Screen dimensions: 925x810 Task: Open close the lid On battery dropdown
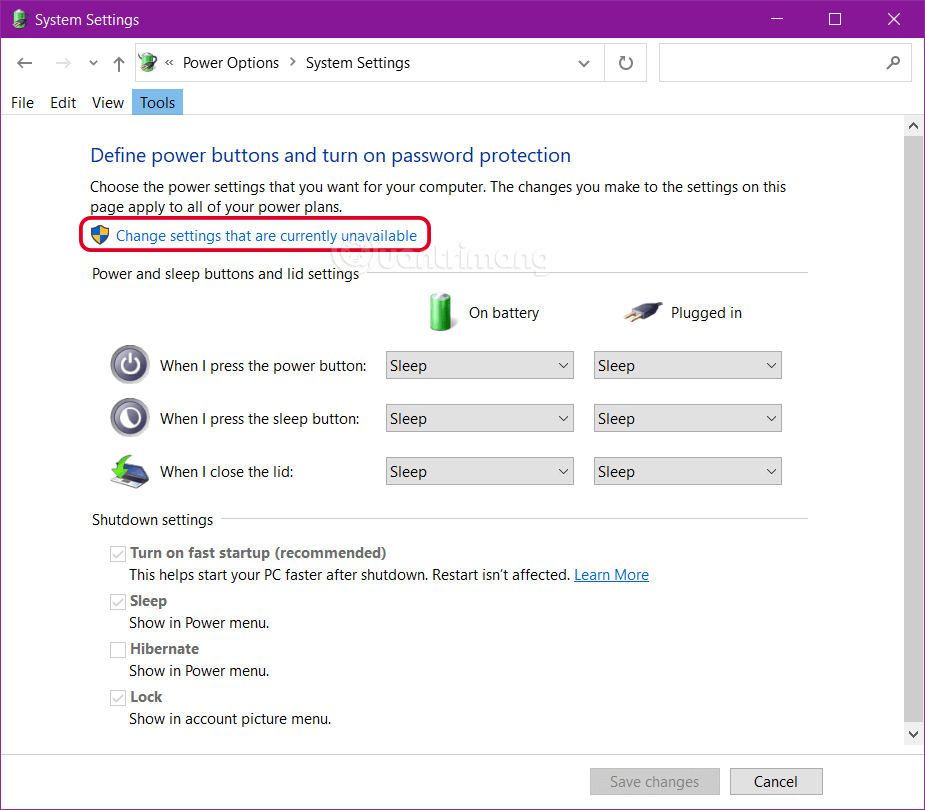pos(480,471)
